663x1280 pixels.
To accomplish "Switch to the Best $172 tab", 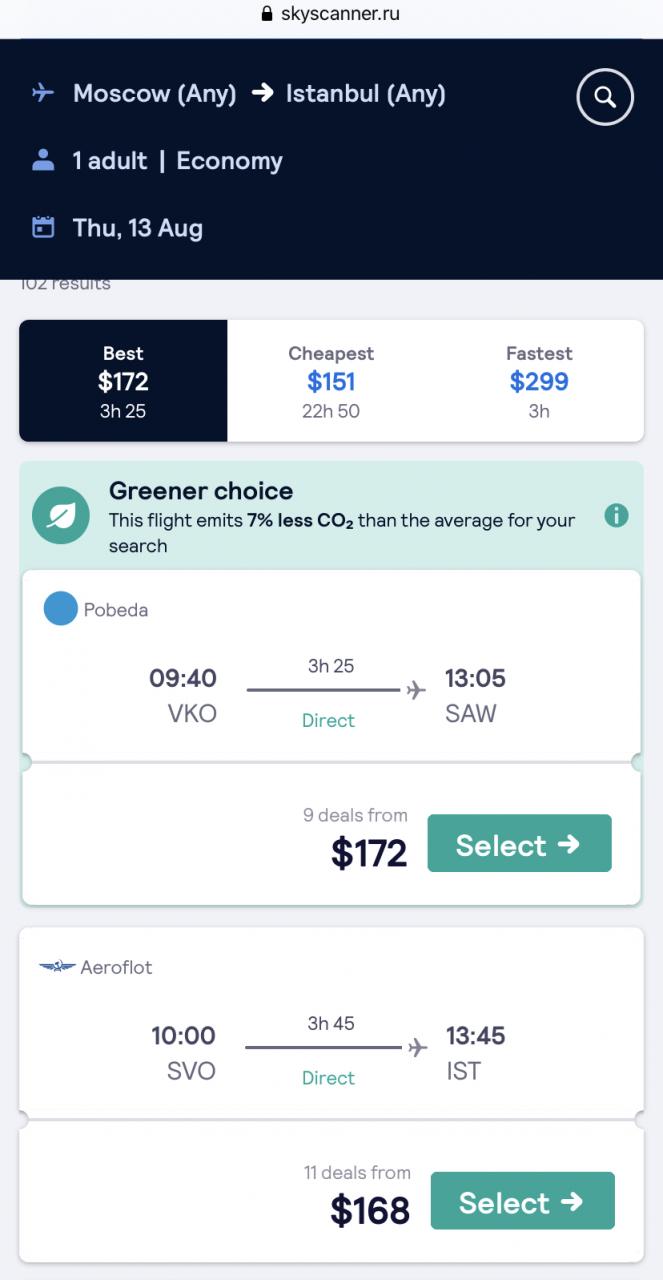I will click(x=123, y=381).
